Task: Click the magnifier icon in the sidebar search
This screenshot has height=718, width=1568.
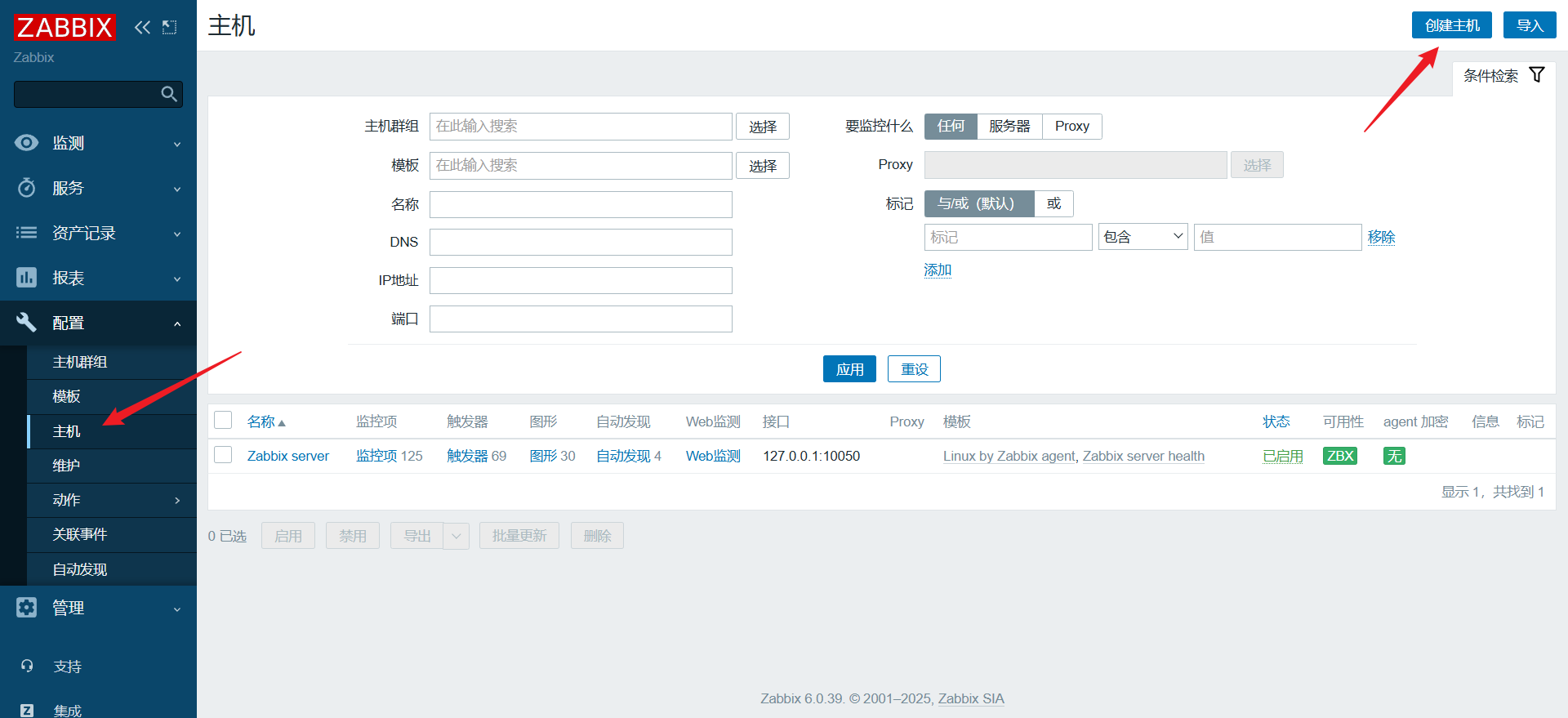Action: pyautogui.click(x=169, y=94)
